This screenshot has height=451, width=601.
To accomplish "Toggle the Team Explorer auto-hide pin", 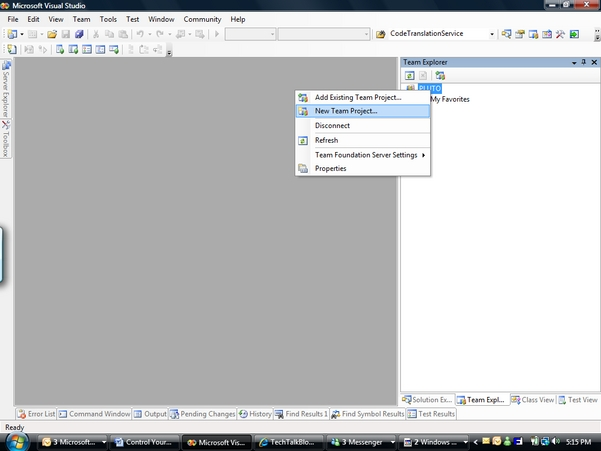I will pos(584,62).
